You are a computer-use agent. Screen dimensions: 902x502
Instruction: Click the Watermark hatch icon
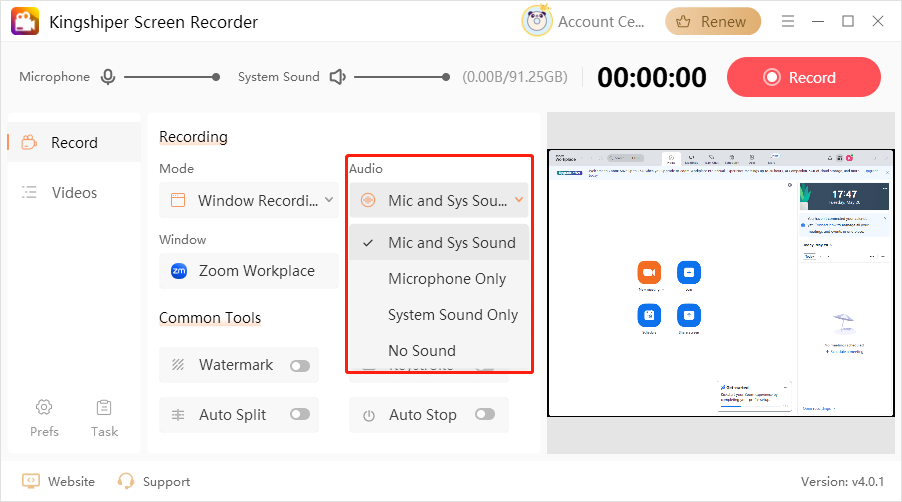[178, 365]
